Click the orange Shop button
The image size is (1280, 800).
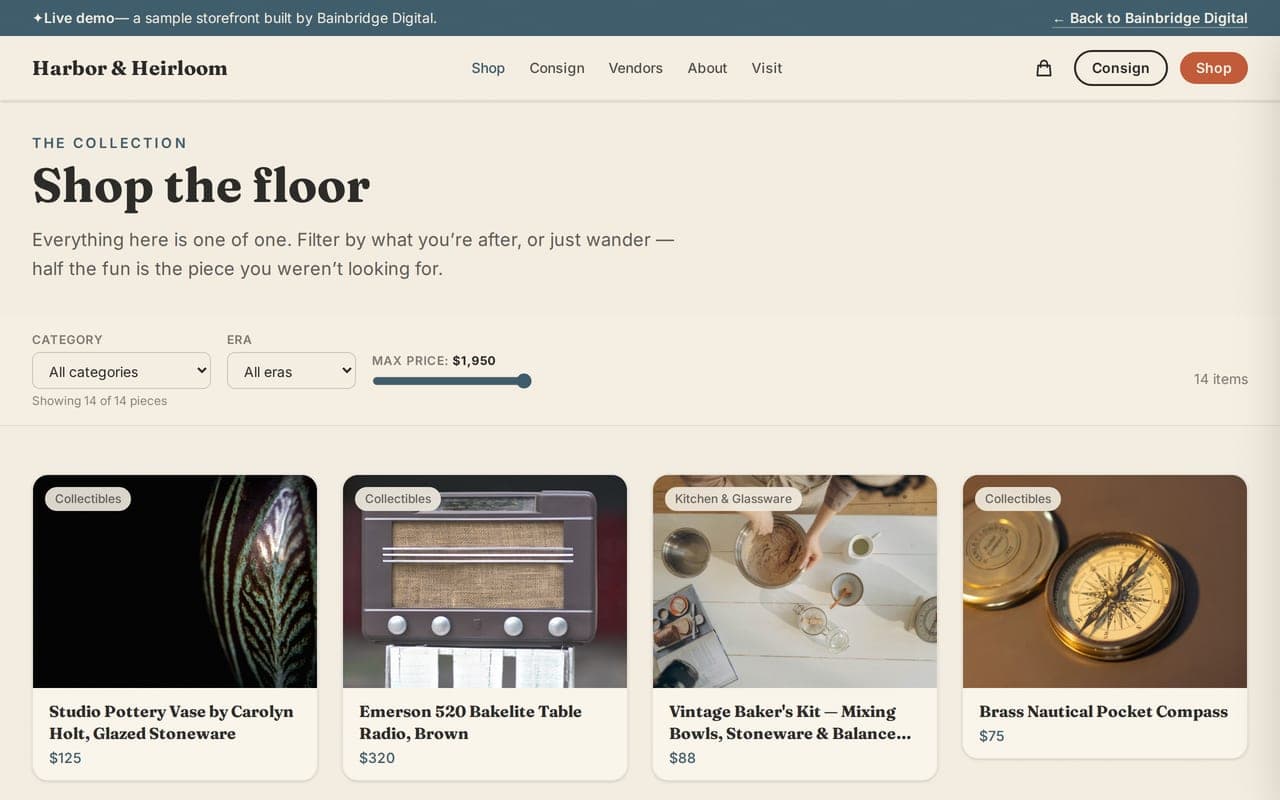1213,68
